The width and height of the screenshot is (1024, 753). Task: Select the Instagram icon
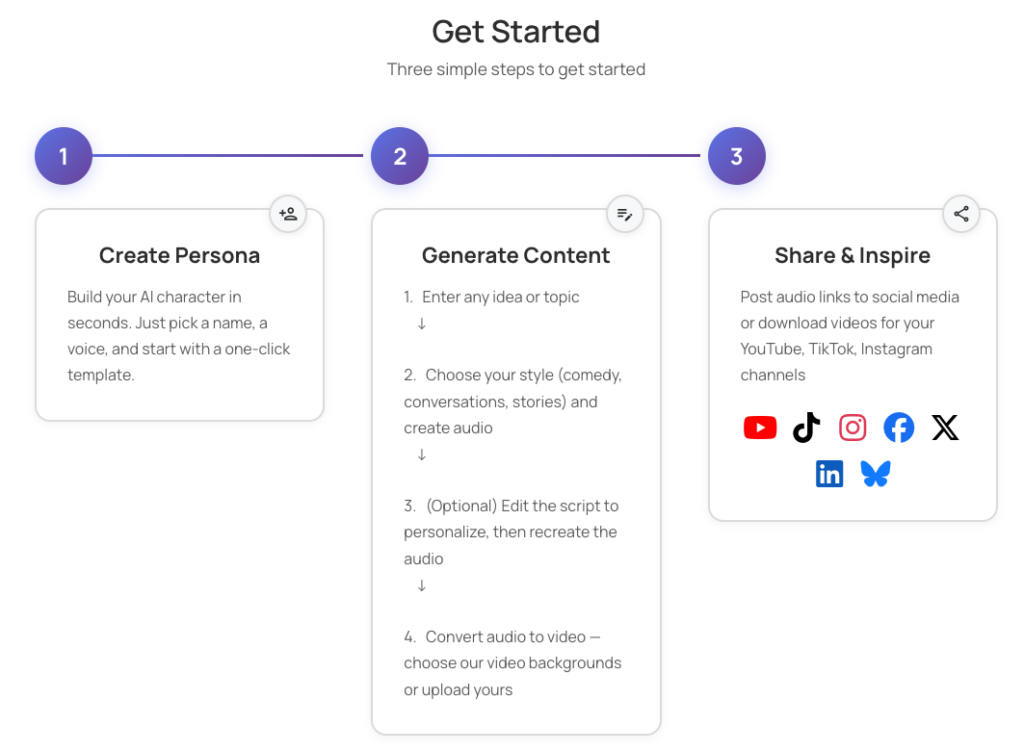point(852,428)
